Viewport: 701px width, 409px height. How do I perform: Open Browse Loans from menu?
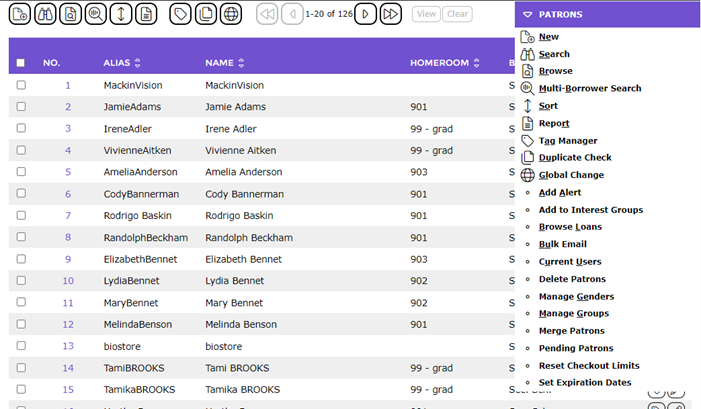570,227
